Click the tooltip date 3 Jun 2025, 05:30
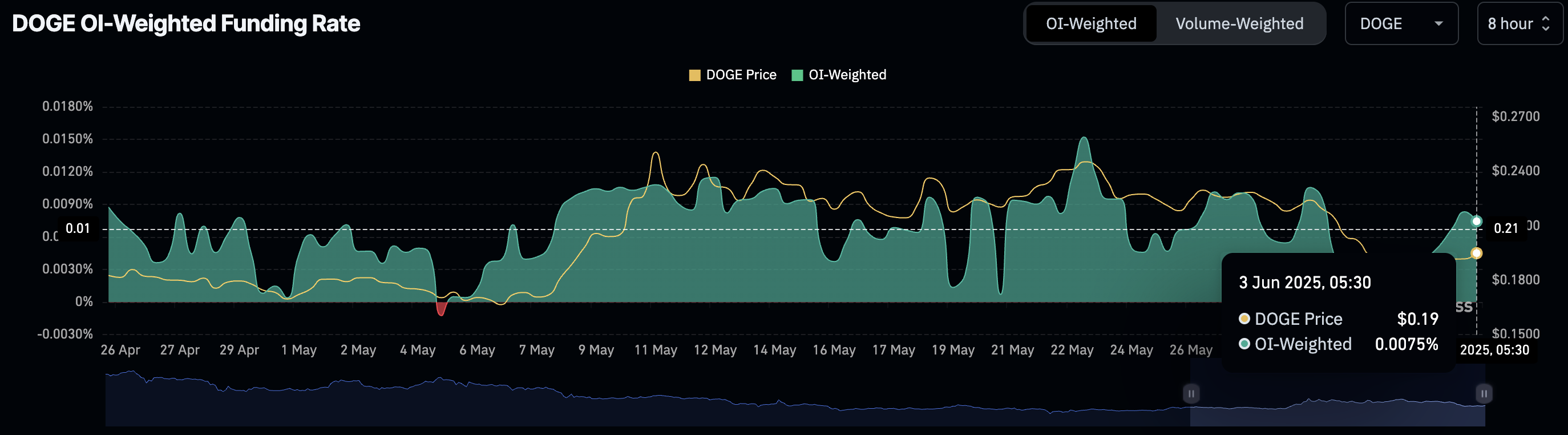The image size is (1568, 435). click(1305, 283)
